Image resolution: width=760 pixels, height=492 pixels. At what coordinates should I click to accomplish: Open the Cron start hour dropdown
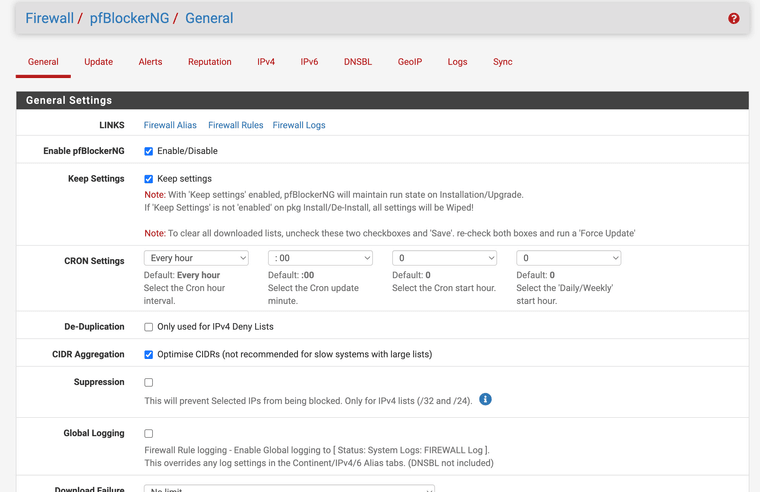tap(444, 258)
